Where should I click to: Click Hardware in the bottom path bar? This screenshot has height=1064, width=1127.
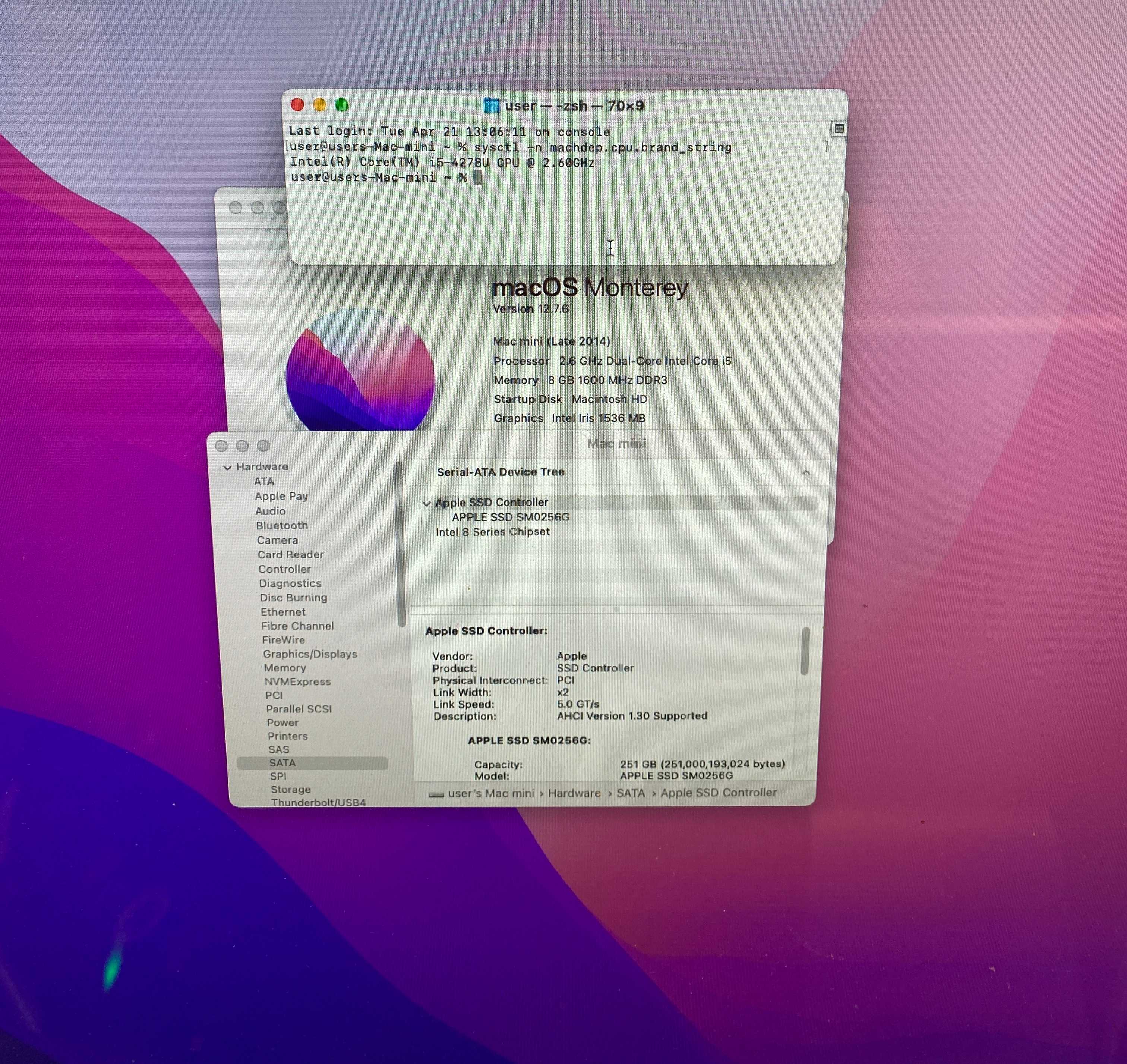574,793
